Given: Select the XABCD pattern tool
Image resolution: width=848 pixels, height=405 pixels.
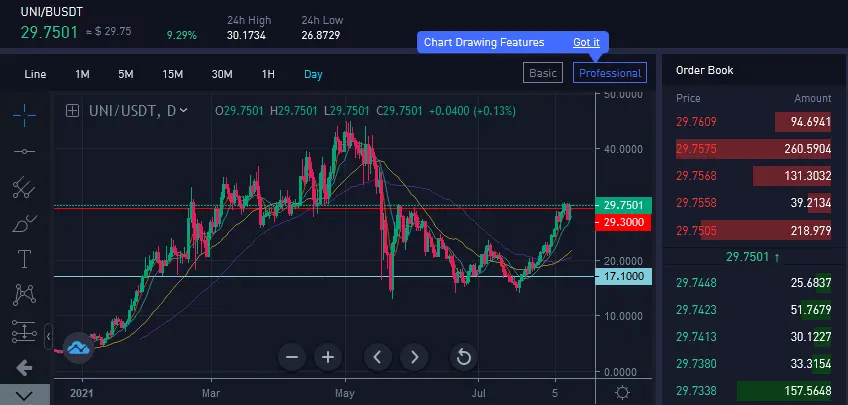Looking at the screenshot, I should [24, 295].
